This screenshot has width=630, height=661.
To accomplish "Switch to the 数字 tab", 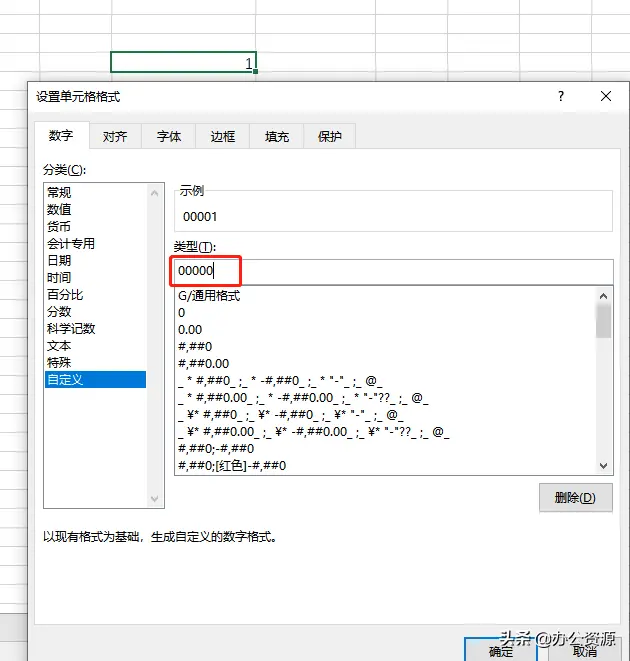I will (x=62, y=135).
